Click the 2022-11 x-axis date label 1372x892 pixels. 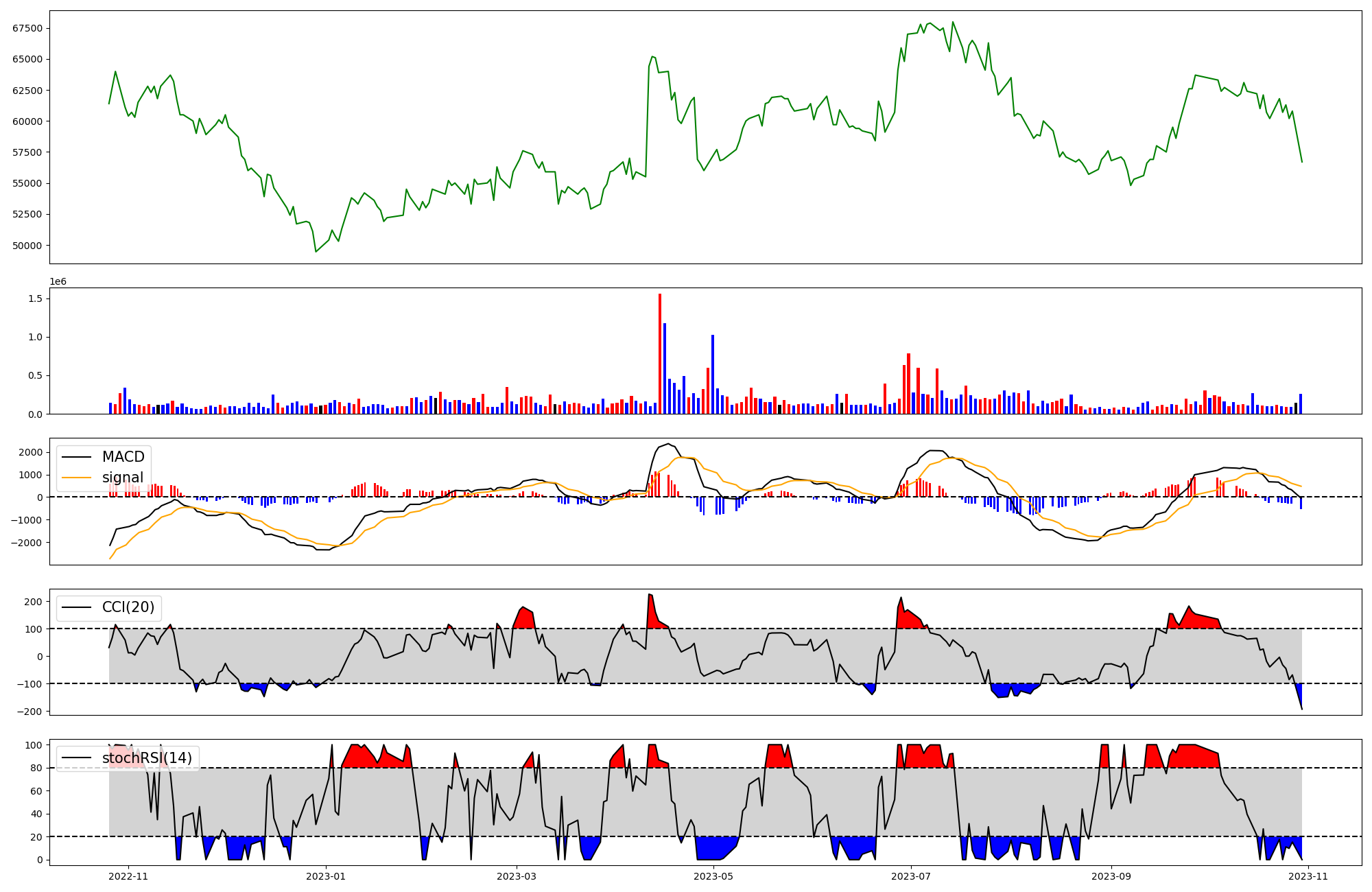coord(128,876)
